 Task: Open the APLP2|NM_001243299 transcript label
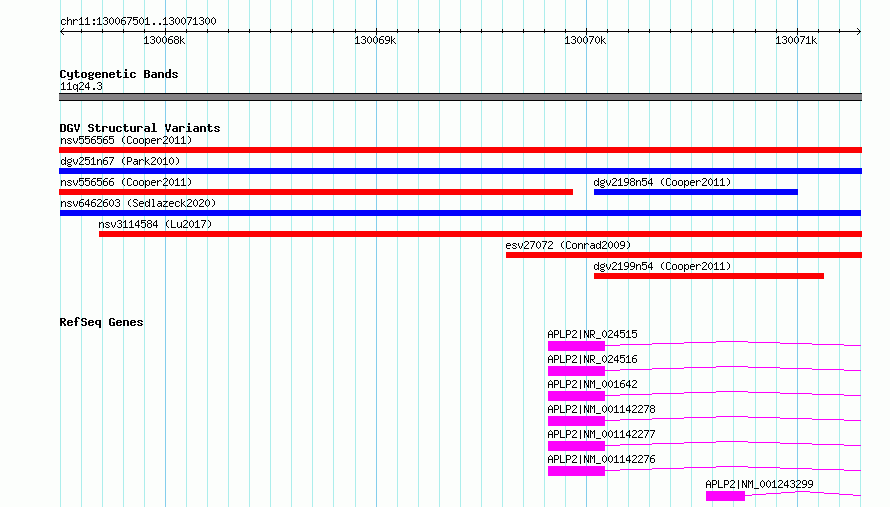pos(759,484)
